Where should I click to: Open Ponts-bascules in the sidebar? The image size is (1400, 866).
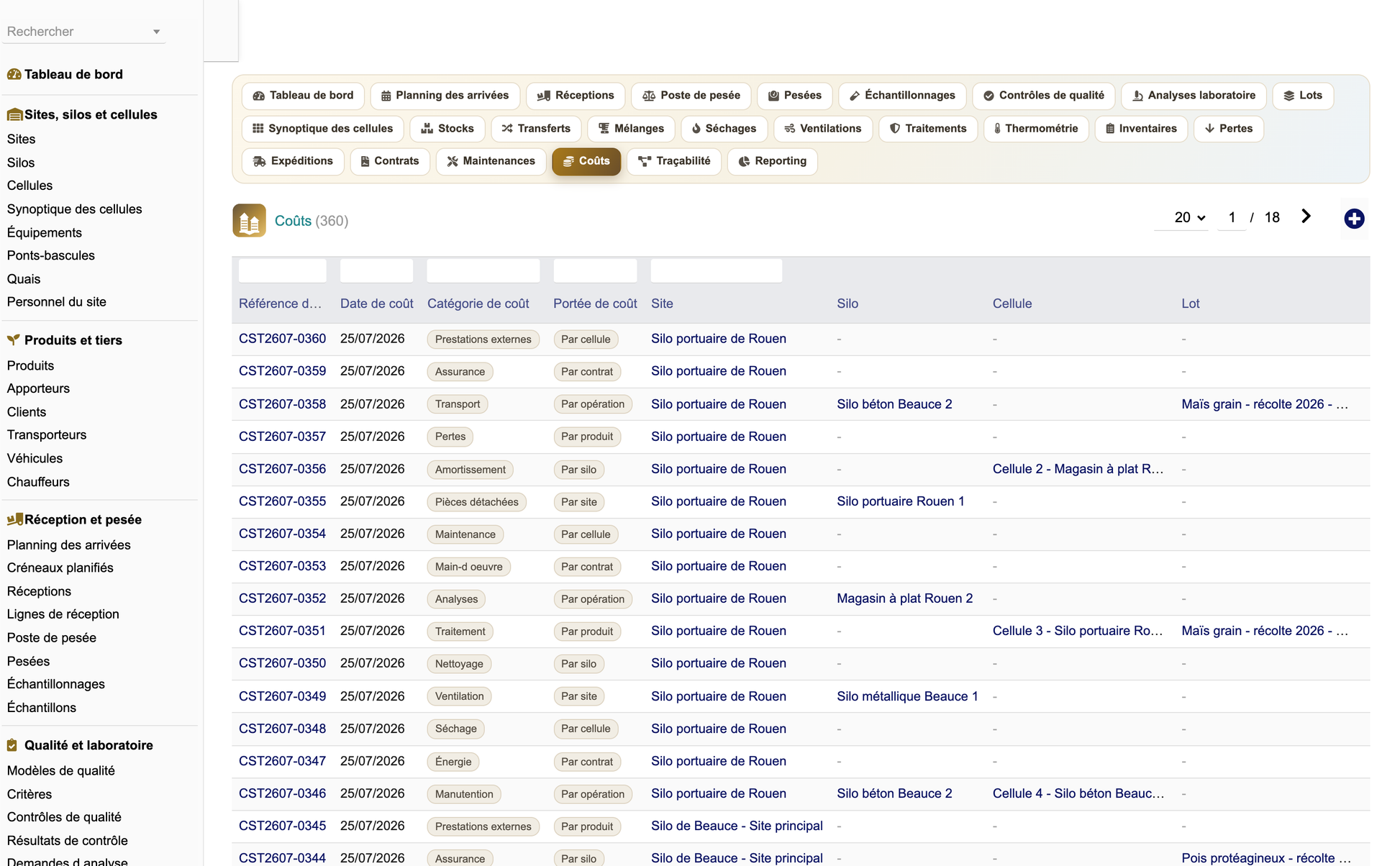[51, 255]
